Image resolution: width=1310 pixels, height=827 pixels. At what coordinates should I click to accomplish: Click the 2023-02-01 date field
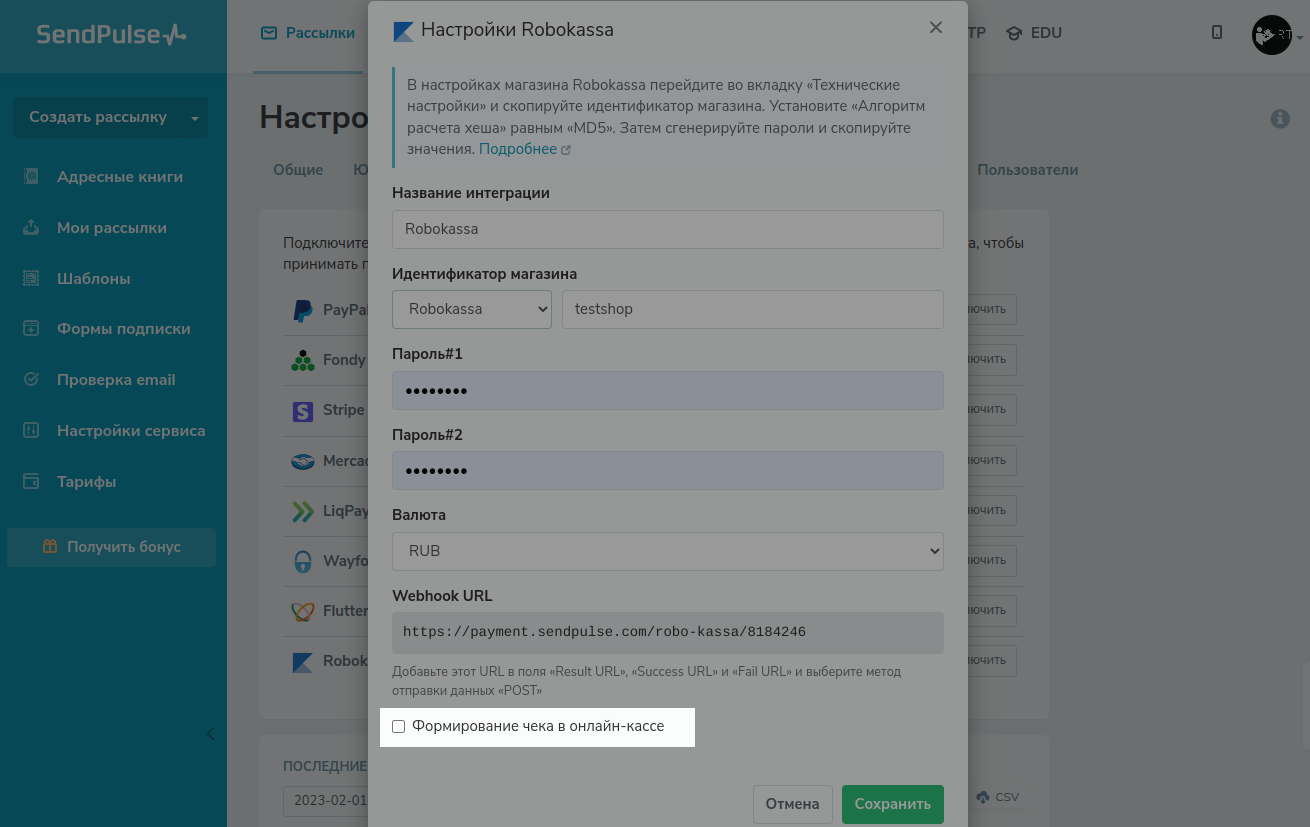pos(325,801)
